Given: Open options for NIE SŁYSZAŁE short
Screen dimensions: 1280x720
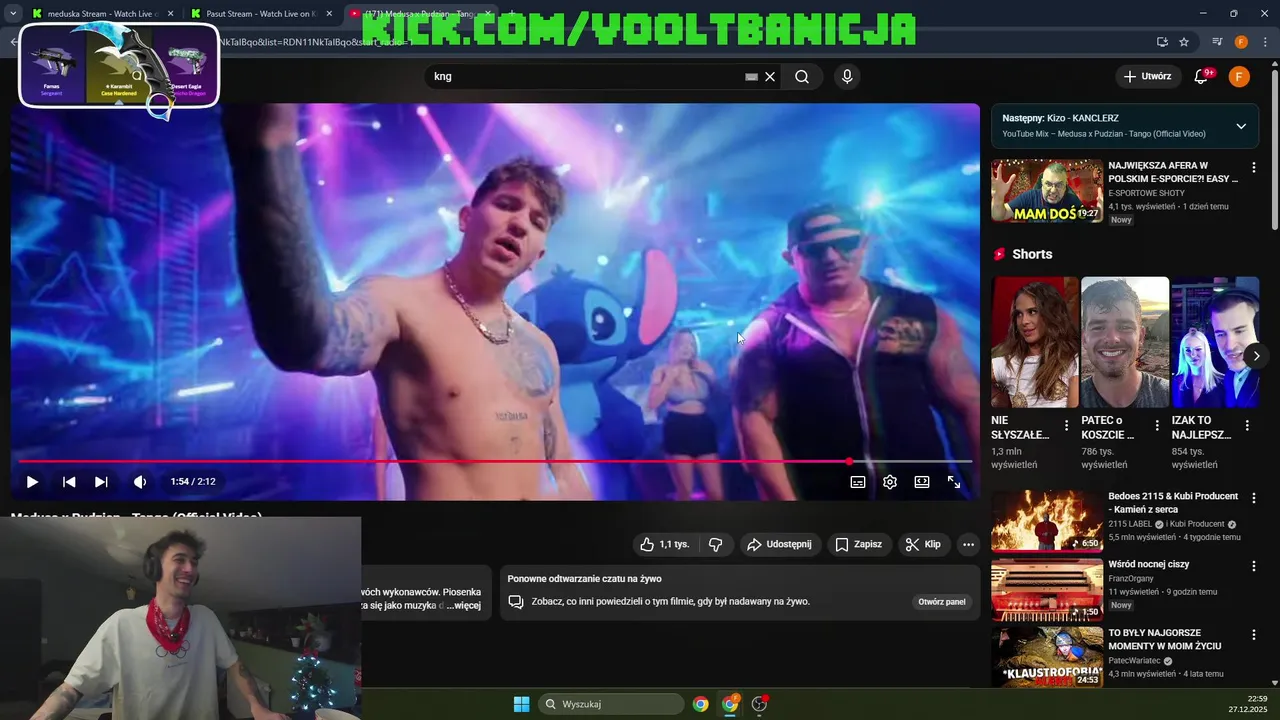Looking at the screenshot, I should (x=1066, y=426).
